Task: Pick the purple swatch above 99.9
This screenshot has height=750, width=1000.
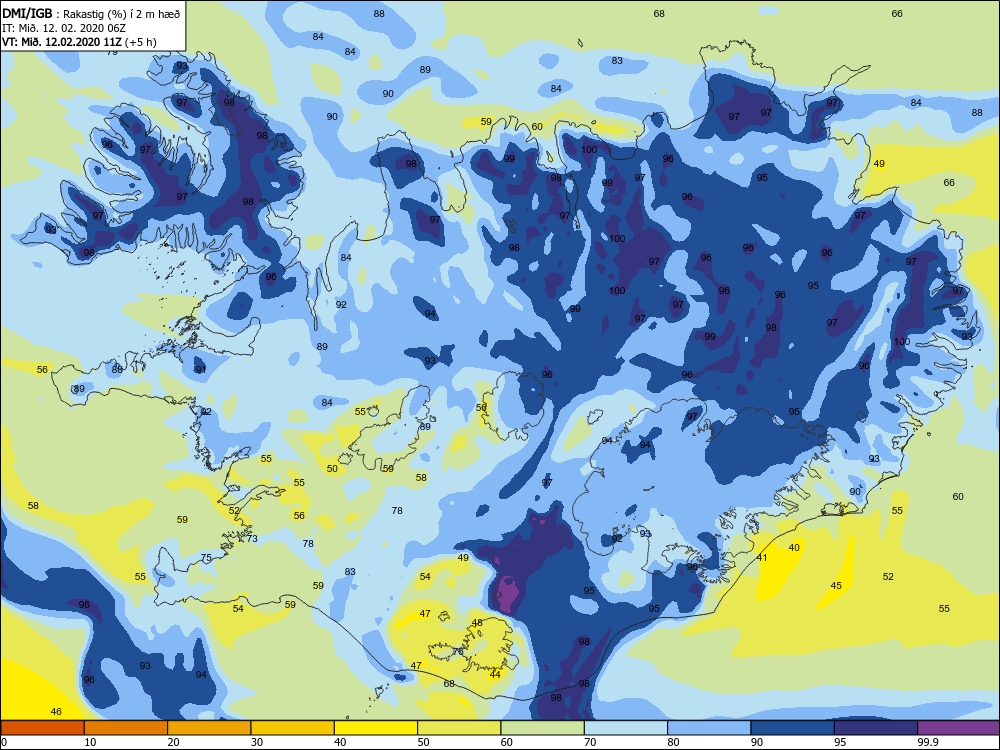Action: click(959, 728)
